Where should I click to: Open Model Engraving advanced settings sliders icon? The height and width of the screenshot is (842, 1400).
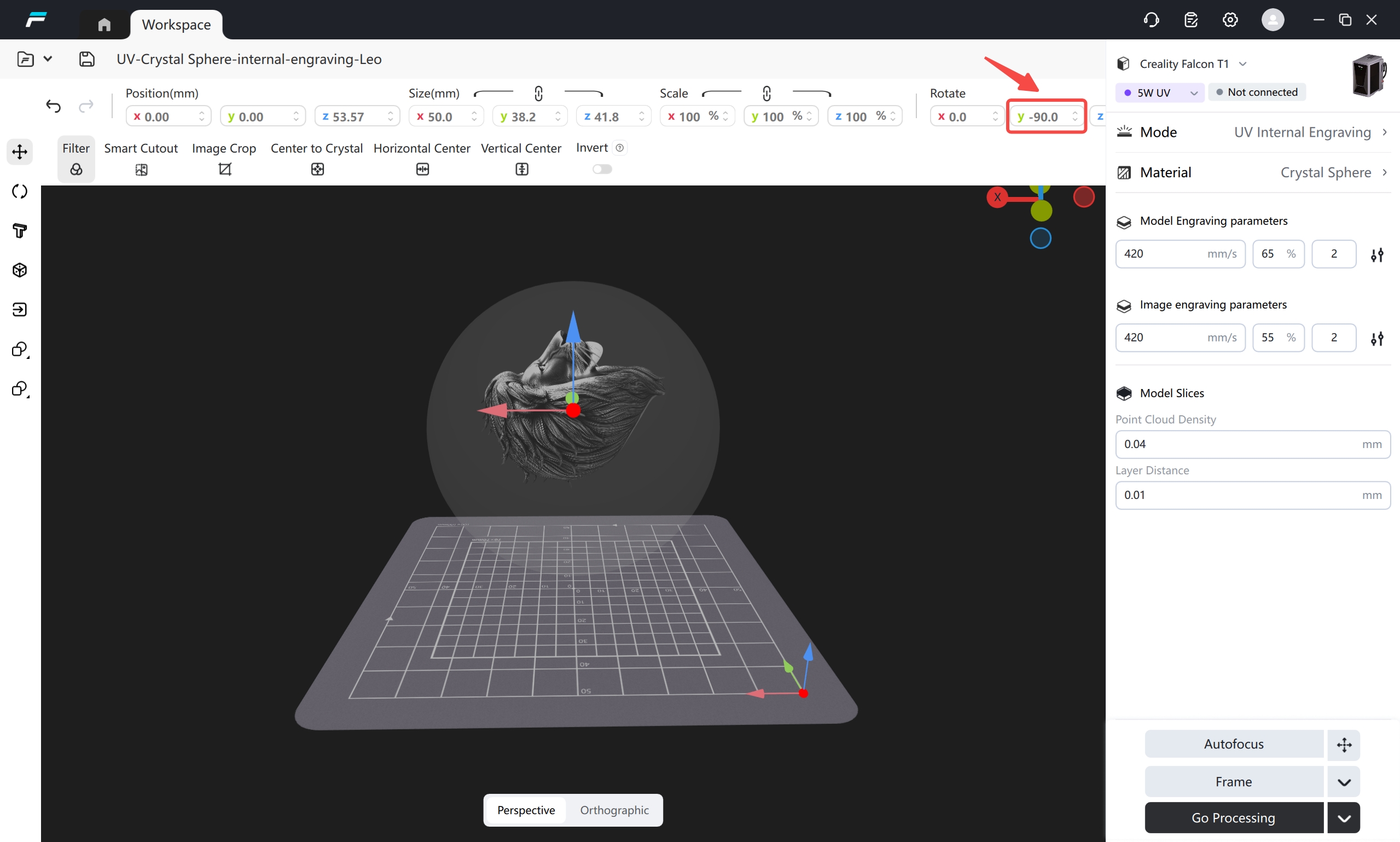coord(1376,255)
